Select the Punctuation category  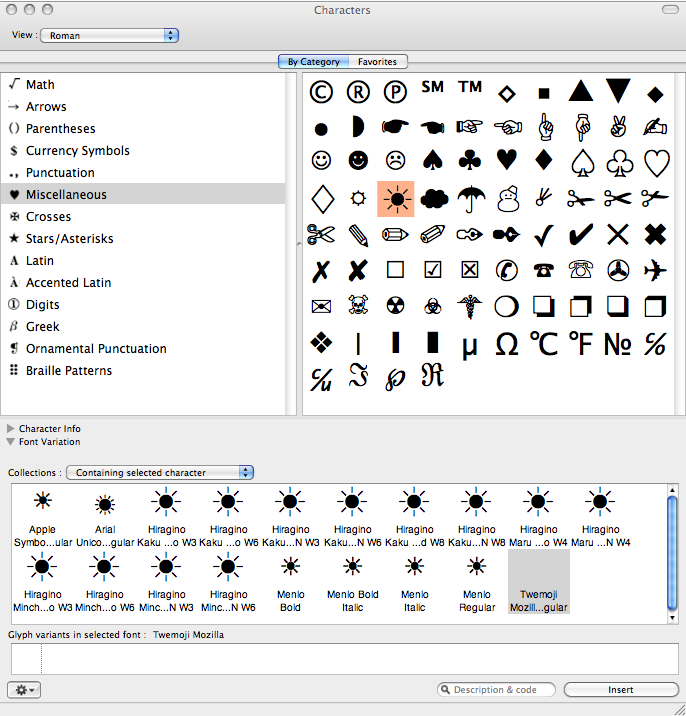tap(143, 173)
